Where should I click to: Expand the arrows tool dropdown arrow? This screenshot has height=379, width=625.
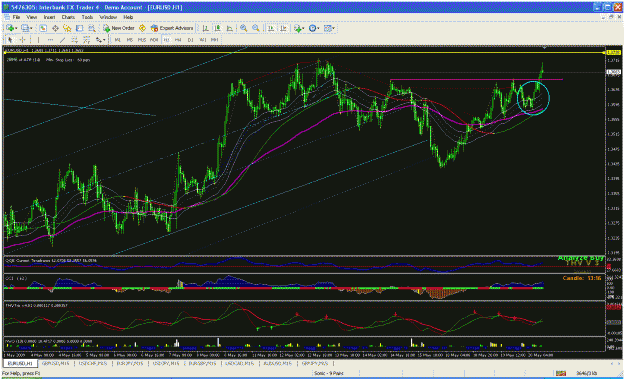point(104,40)
